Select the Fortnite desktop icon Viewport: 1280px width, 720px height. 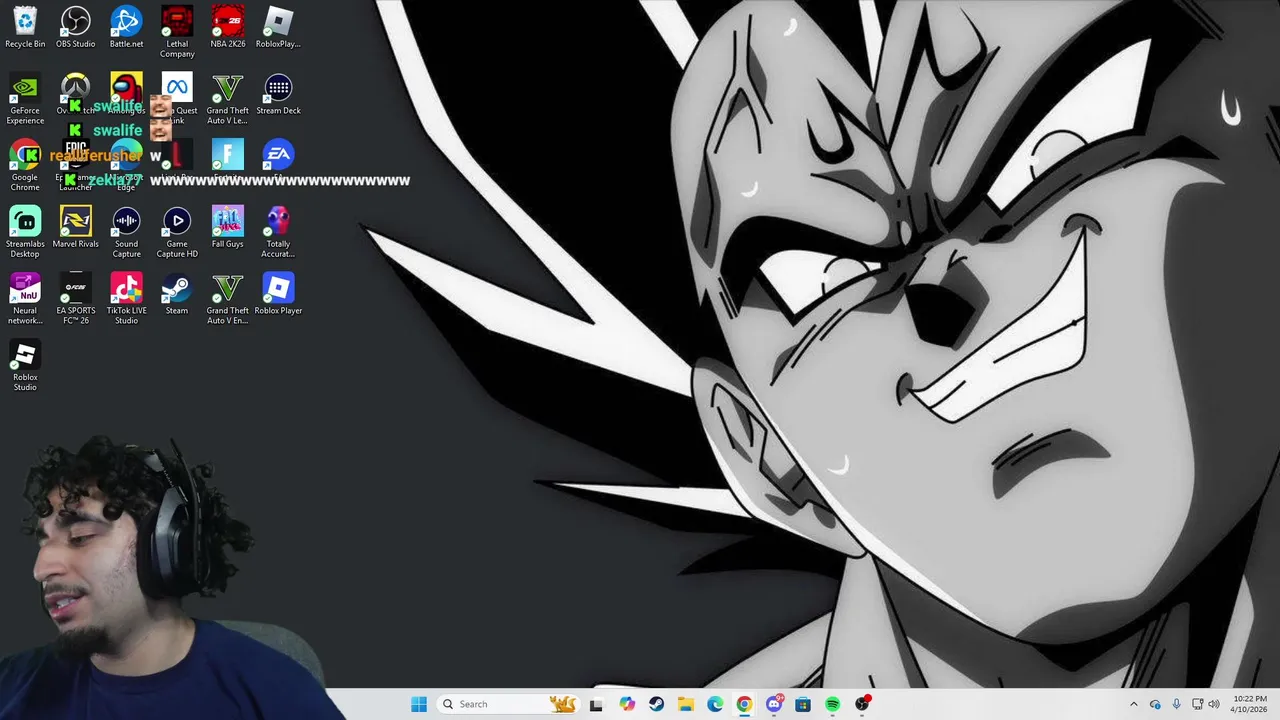coord(228,160)
